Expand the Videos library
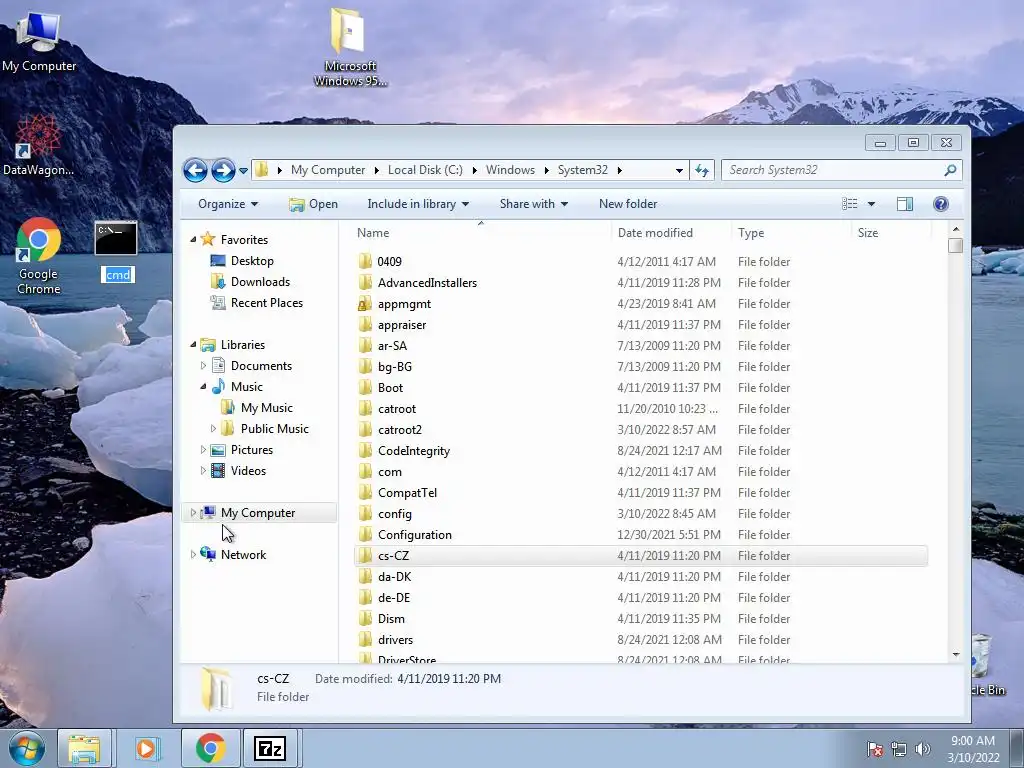1024x768 pixels. 203,470
